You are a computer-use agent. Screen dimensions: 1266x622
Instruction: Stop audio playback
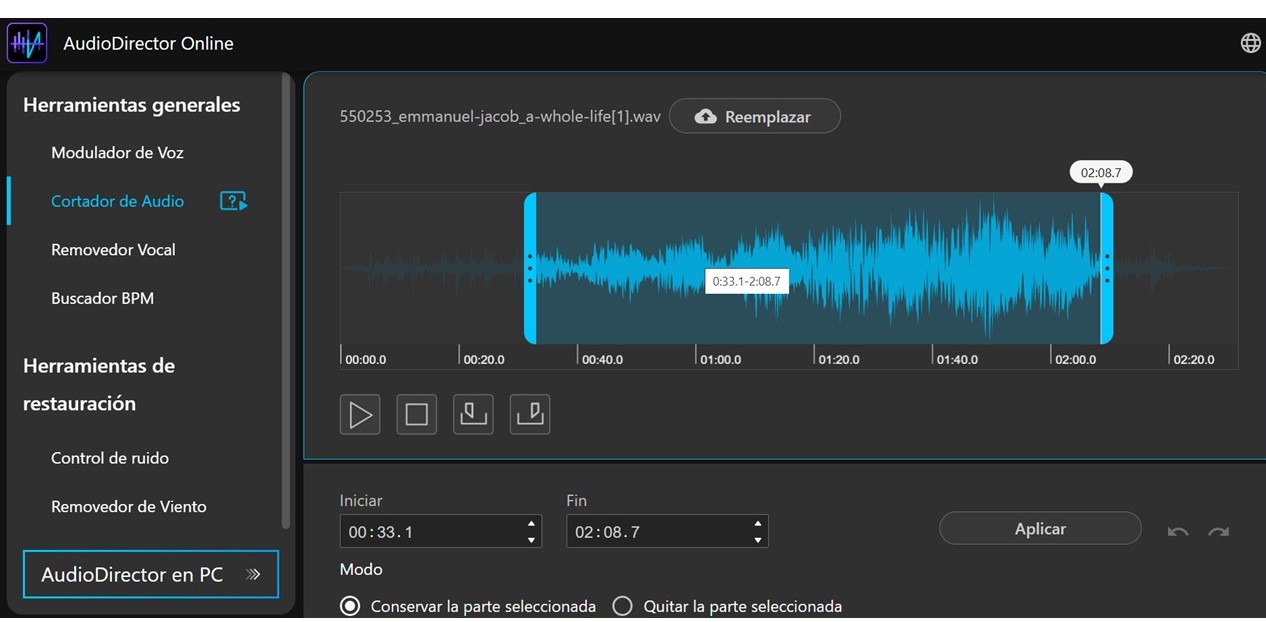coord(416,414)
